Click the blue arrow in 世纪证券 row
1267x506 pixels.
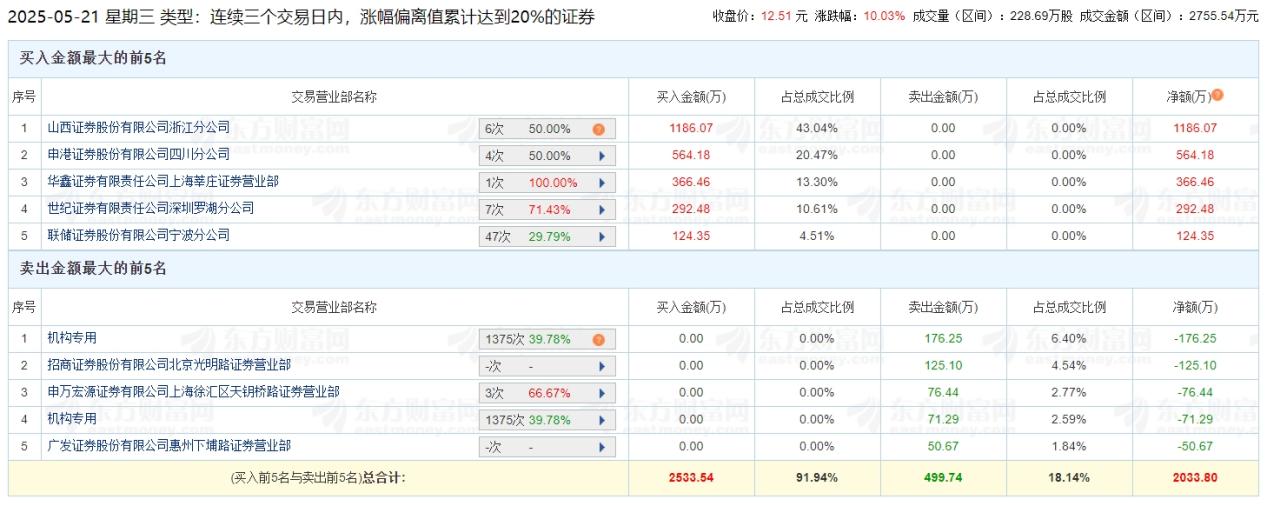click(601, 210)
